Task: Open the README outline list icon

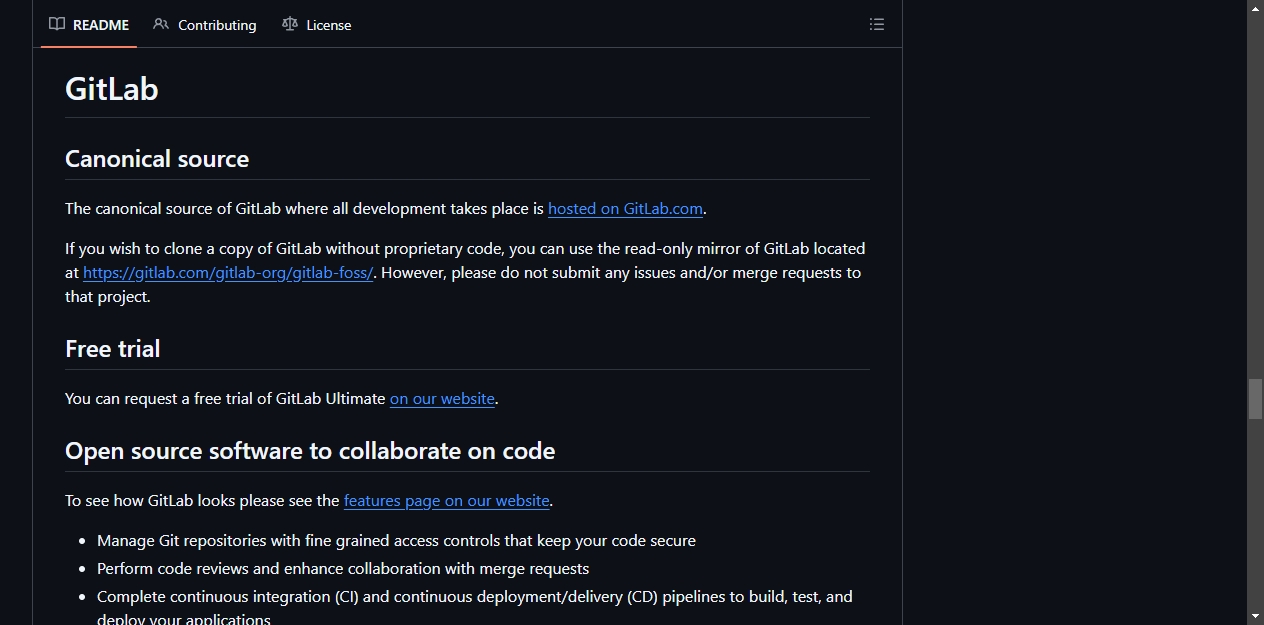Action: click(x=877, y=24)
